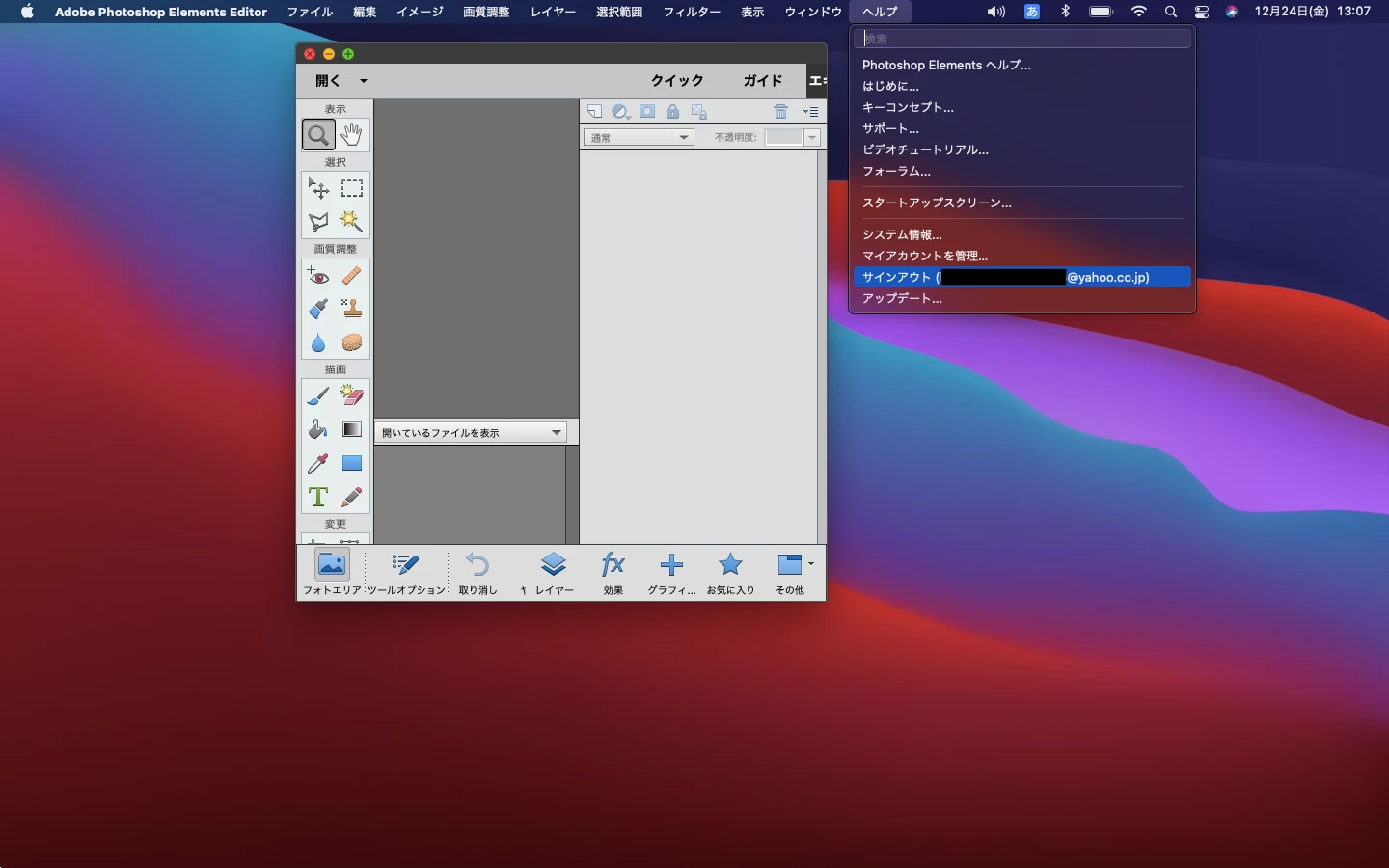Choose ビデオチュートリアル menu item

pos(1022,149)
